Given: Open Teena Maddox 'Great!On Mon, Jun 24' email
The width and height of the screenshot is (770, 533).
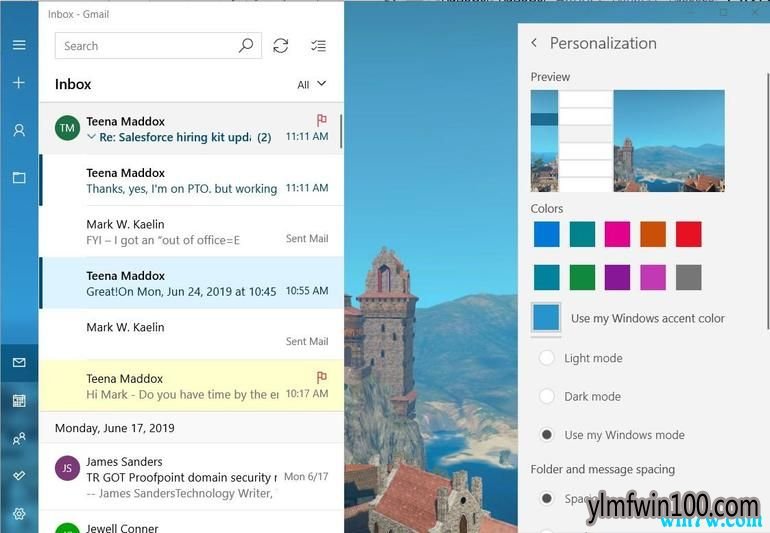Looking at the screenshot, I should pos(192,283).
